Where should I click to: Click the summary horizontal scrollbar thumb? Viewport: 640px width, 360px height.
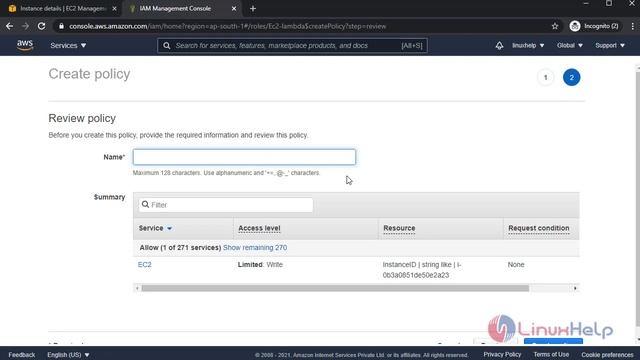[335, 288]
